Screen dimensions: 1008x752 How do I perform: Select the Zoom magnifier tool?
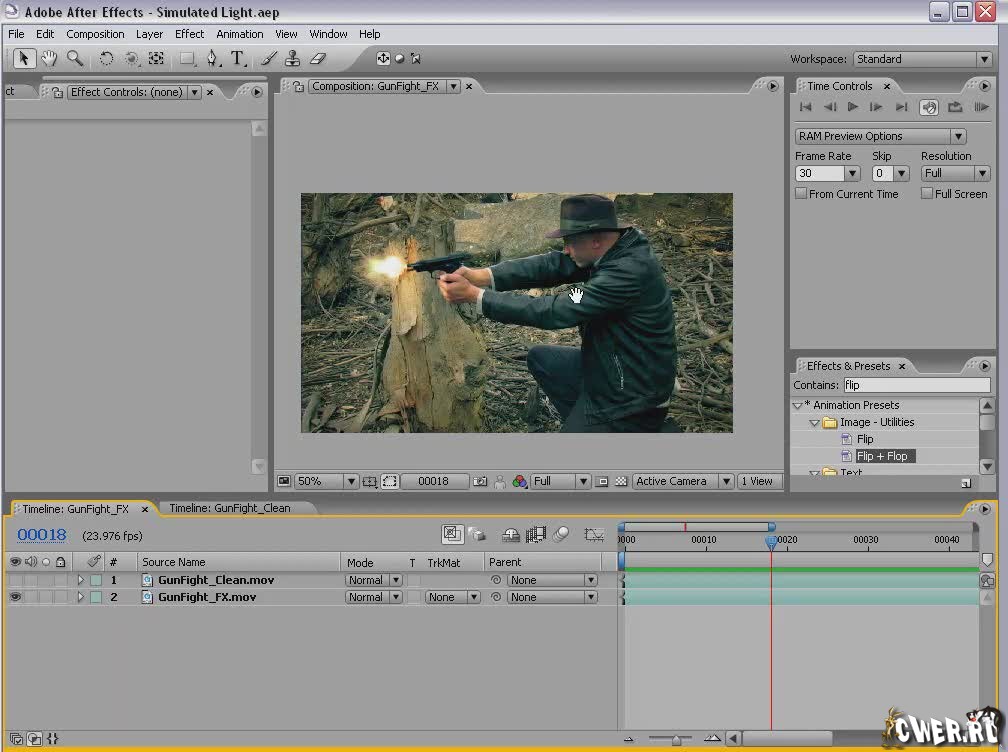pyautogui.click(x=75, y=59)
